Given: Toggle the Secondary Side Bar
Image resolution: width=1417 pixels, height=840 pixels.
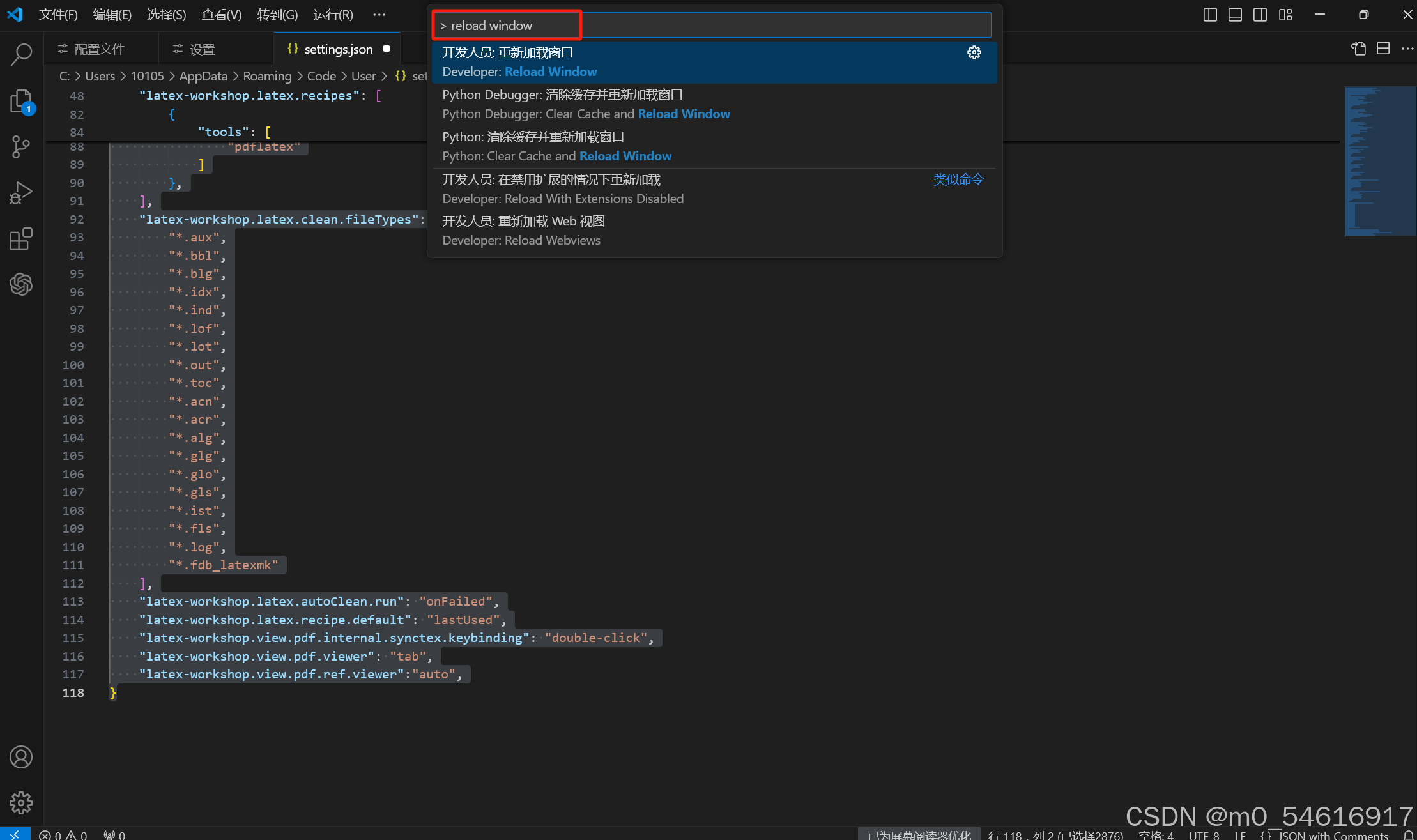Looking at the screenshot, I should (1260, 14).
